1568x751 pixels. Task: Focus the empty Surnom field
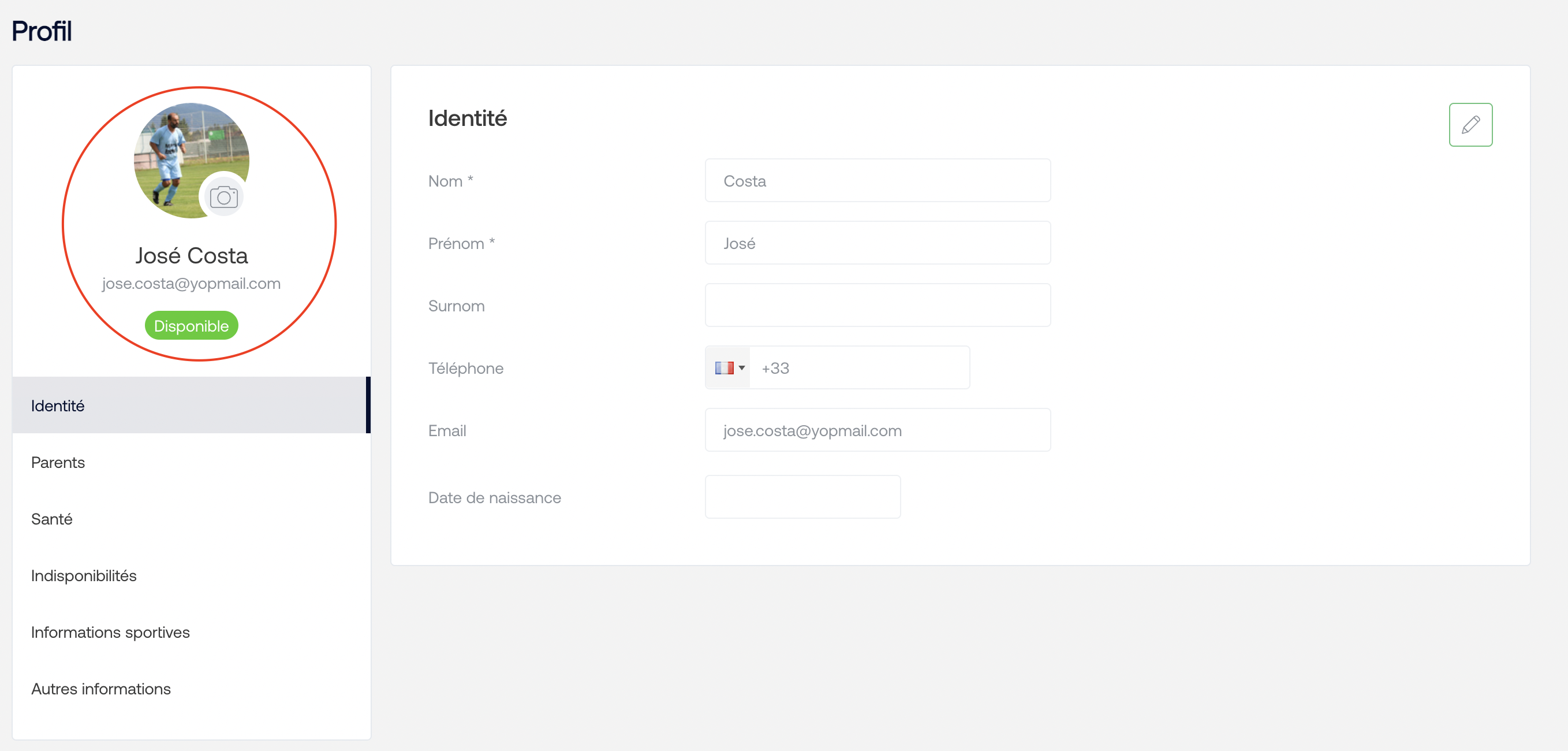pos(877,306)
